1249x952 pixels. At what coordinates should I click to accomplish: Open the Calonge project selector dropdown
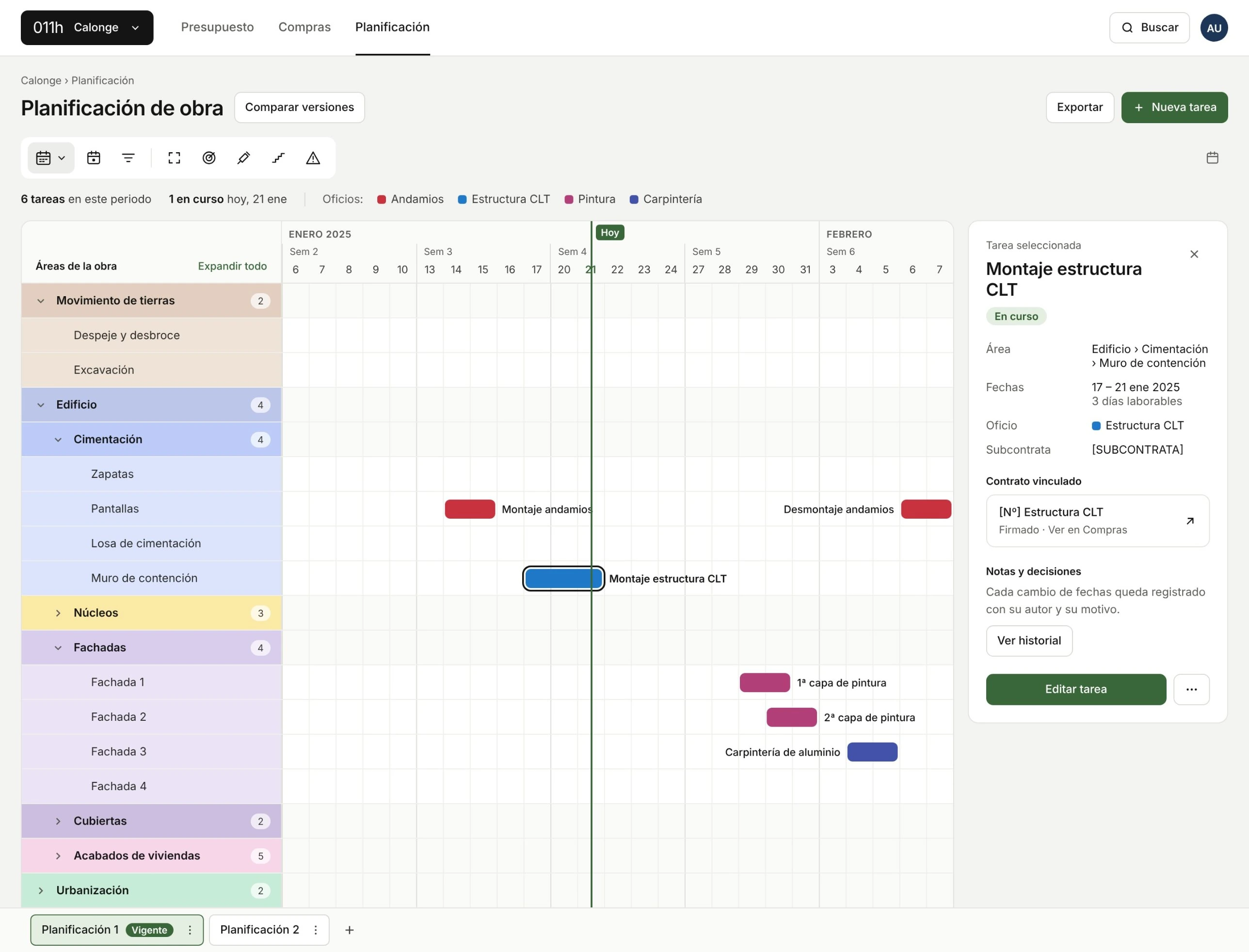click(x=87, y=28)
